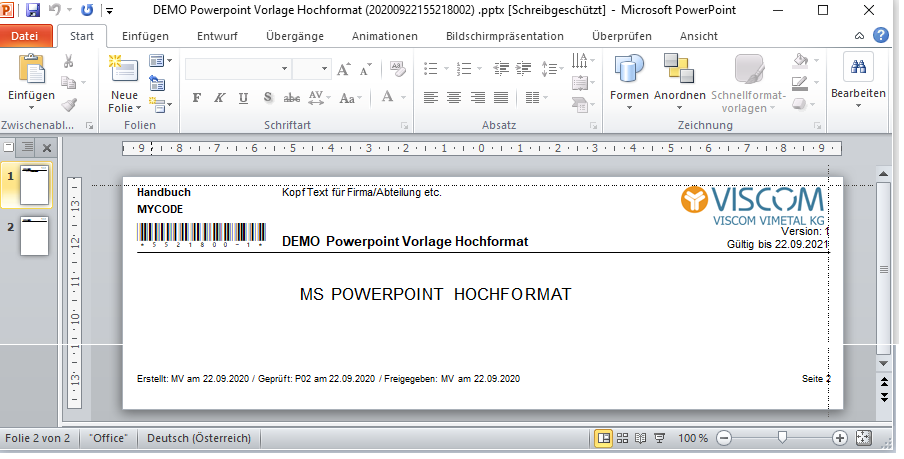
Task: Click the Cut scissors icon
Action: [69, 61]
